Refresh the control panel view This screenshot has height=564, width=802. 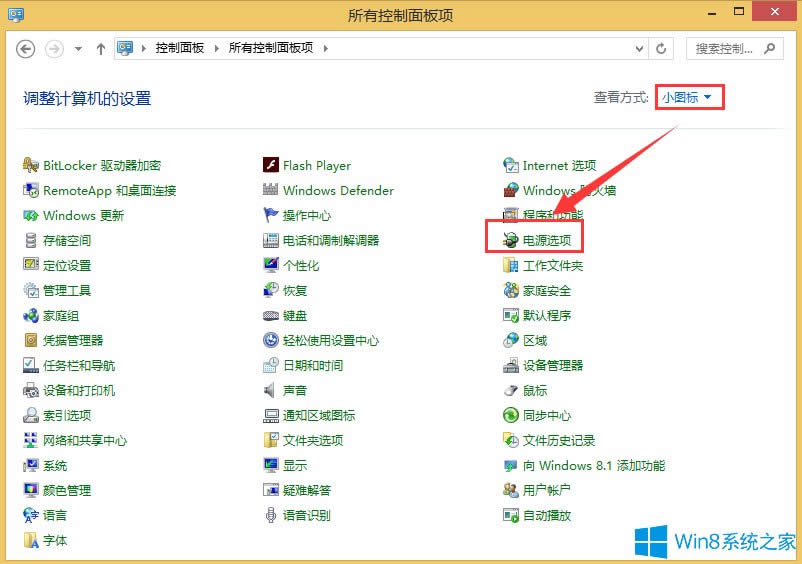click(661, 49)
